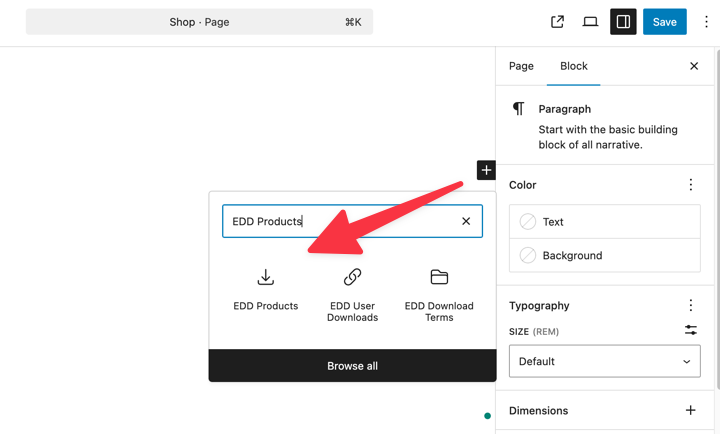Choose the Text color swatch
720x434 pixels.
528,222
